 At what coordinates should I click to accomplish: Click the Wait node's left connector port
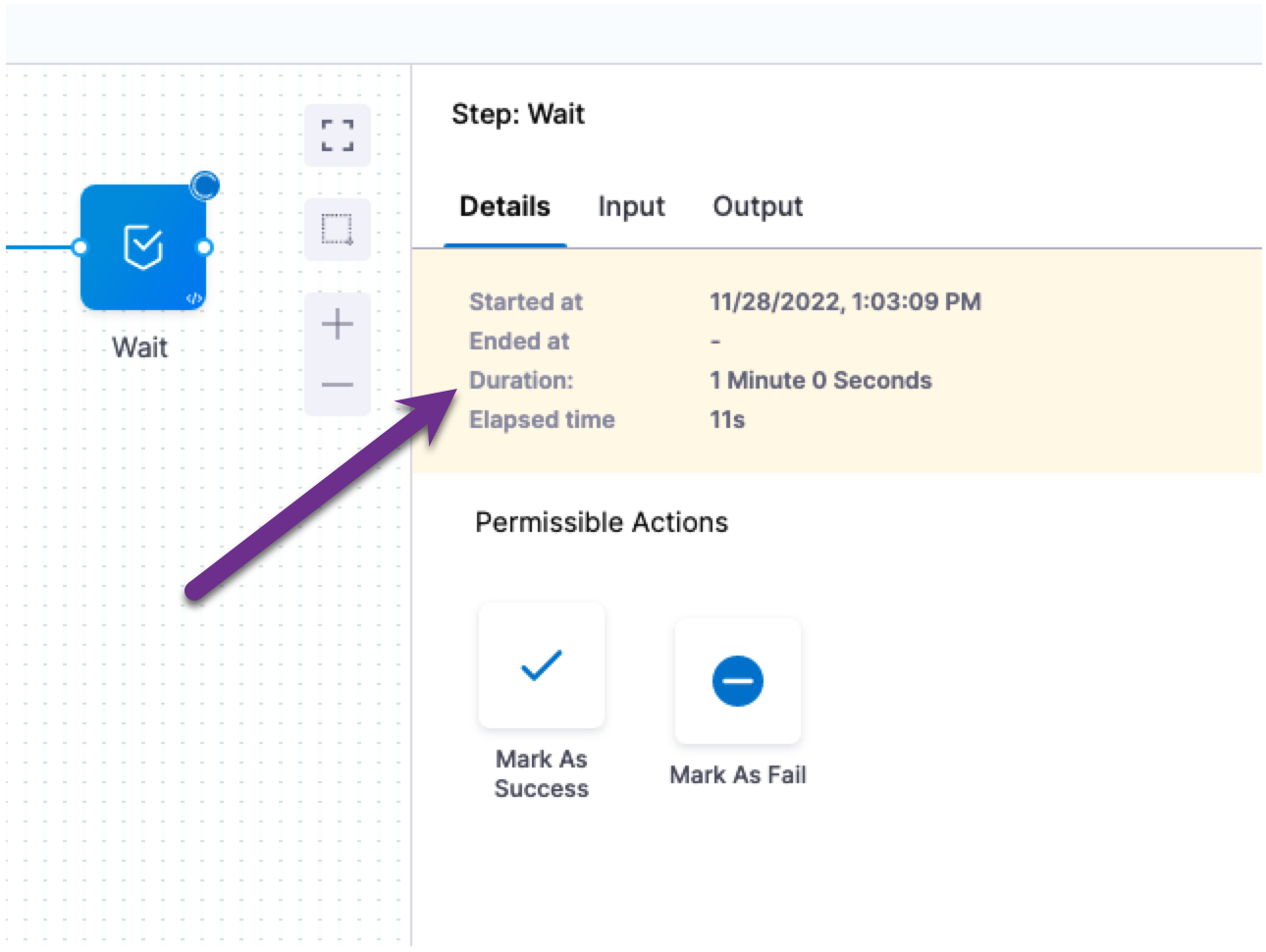pyautogui.click(x=80, y=247)
